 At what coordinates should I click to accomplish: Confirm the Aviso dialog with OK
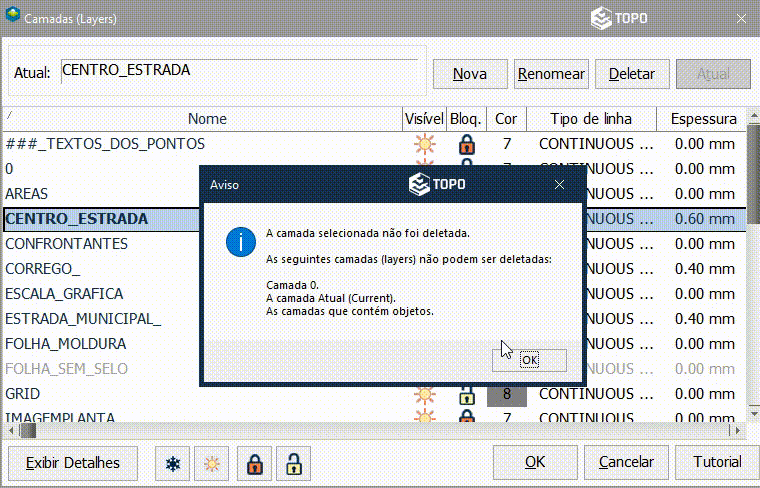coord(529,360)
